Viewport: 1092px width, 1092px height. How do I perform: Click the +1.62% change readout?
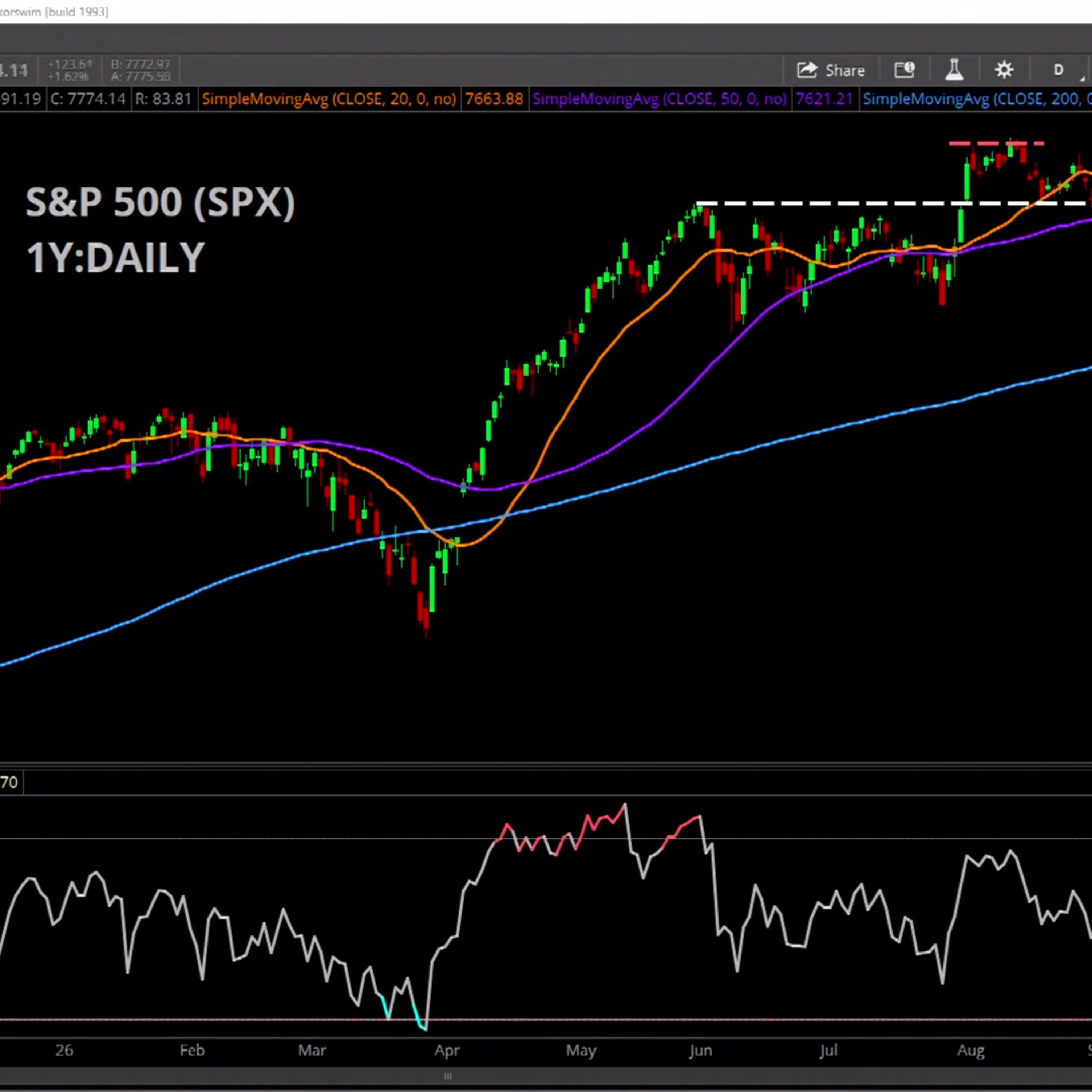pyautogui.click(x=68, y=76)
